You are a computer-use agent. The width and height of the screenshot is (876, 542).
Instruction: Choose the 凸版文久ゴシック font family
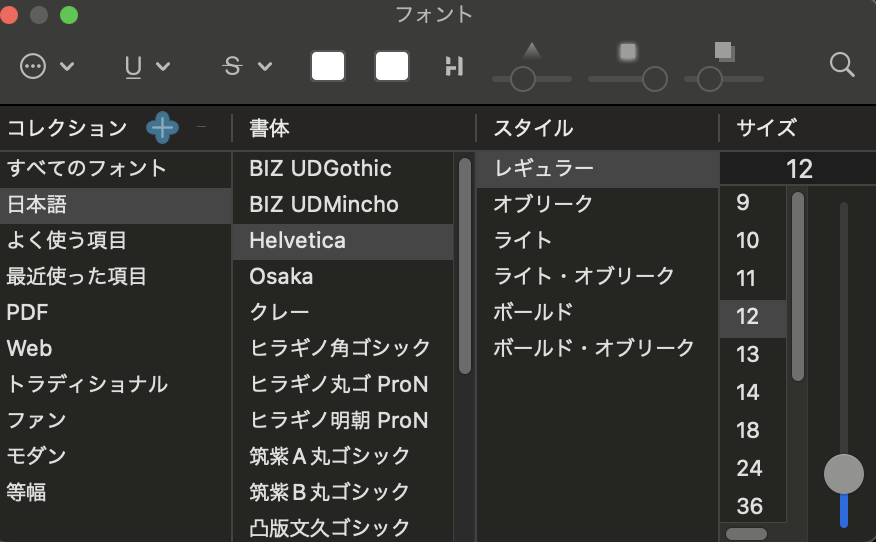click(x=342, y=527)
